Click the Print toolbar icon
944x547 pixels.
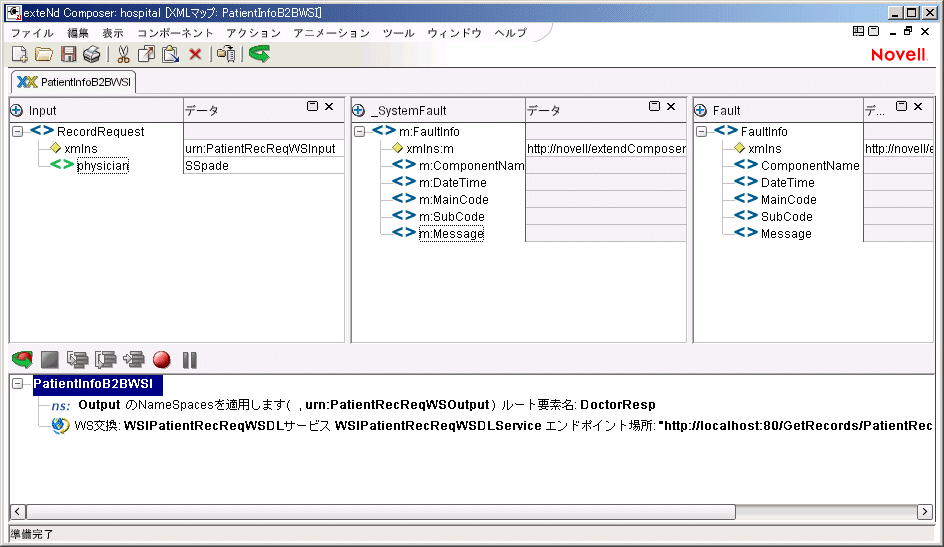92,55
